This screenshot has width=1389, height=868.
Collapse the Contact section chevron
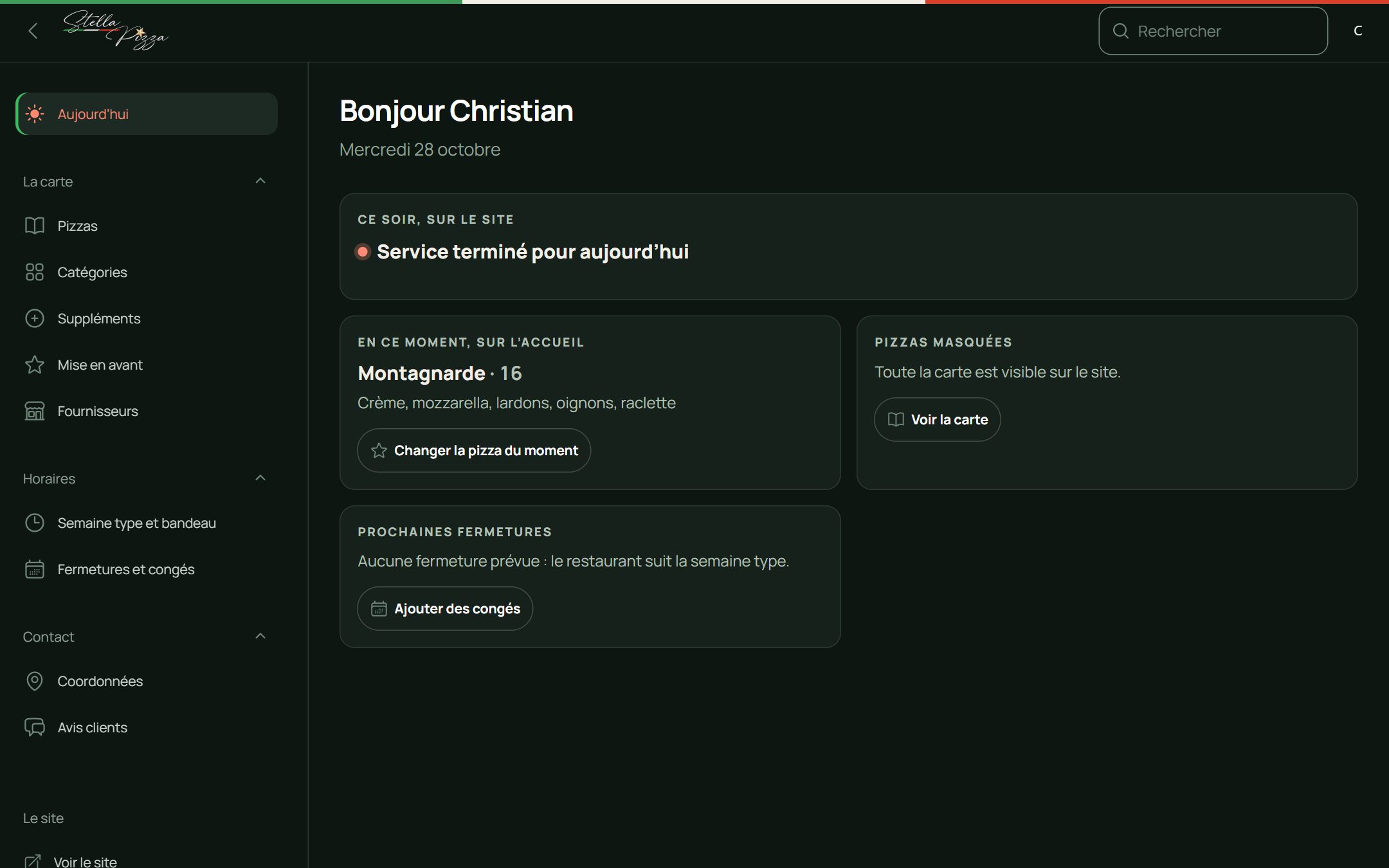point(260,637)
